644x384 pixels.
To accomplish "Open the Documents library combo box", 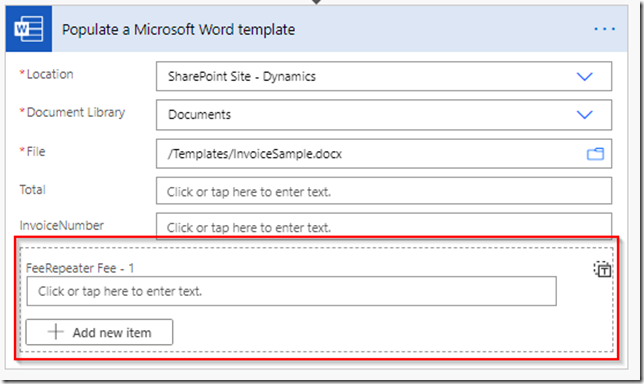I will (384, 115).
